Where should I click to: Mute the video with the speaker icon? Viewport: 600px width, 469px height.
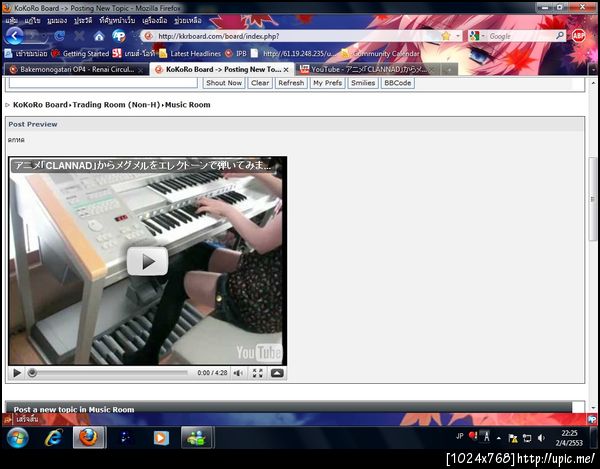(x=238, y=373)
